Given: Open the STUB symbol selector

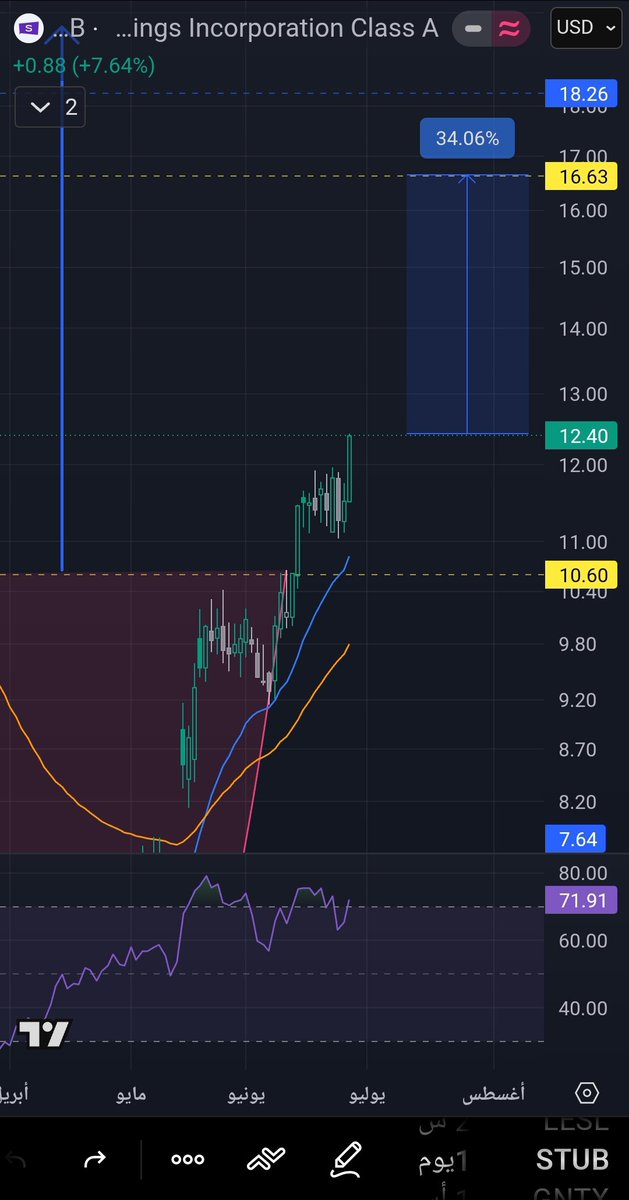Looking at the screenshot, I should [x=572, y=1160].
